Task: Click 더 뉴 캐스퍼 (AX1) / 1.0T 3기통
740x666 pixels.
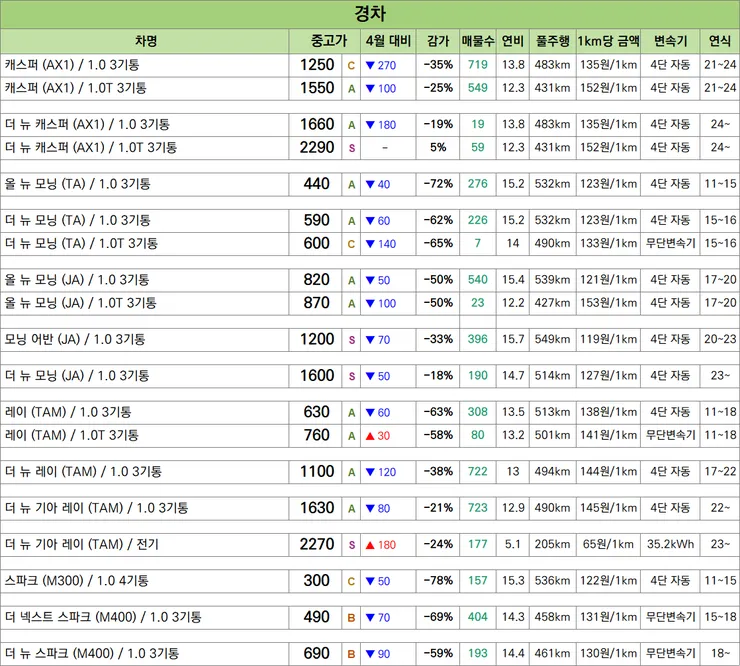Action: coord(91,147)
